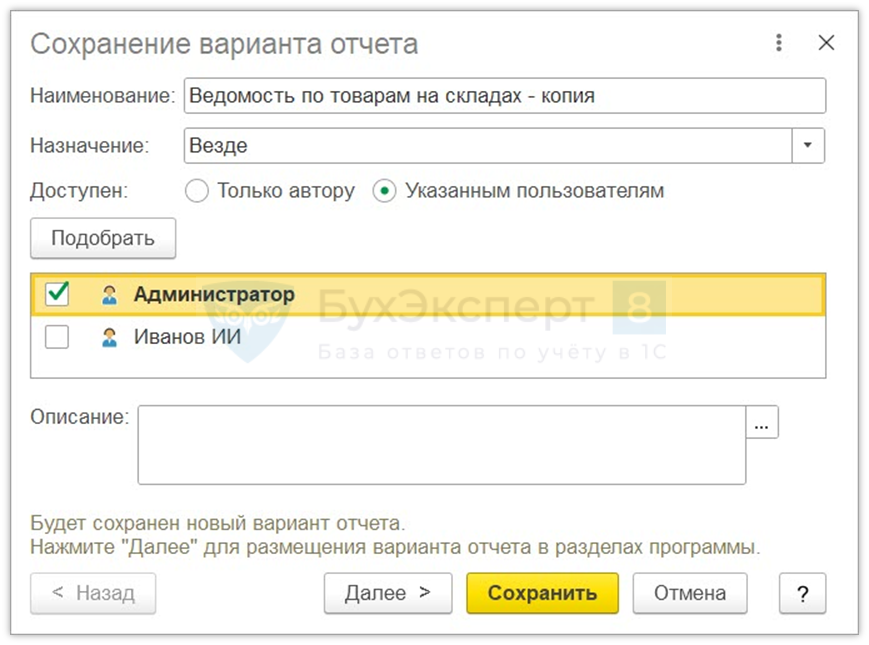Click the < Назад button
This screenshot has width=869, height=645.
pos(94,593)
